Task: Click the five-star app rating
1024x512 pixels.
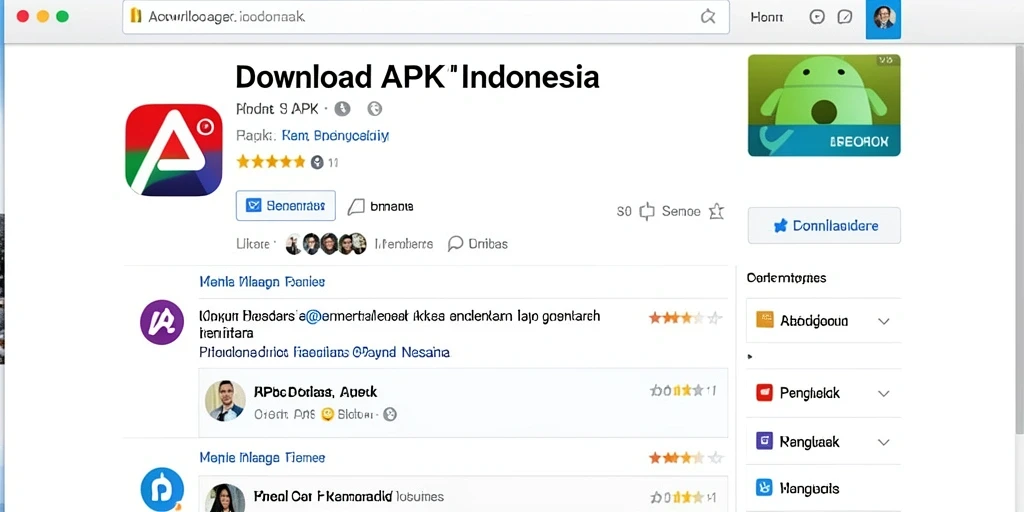Action: pos(271,161)
